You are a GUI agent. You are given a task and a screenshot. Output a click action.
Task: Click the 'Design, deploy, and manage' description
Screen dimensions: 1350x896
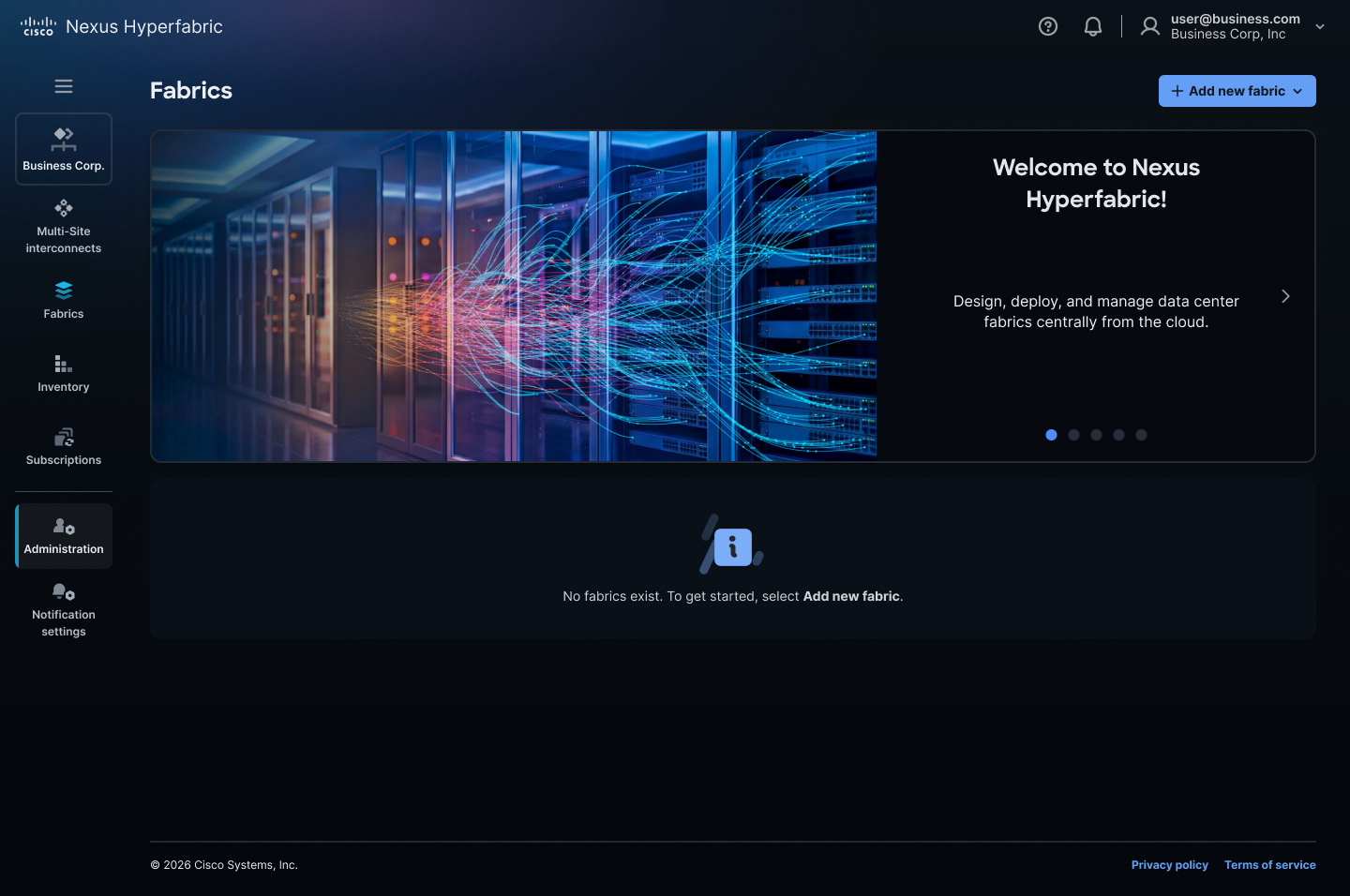click(x=1096, y=311)
